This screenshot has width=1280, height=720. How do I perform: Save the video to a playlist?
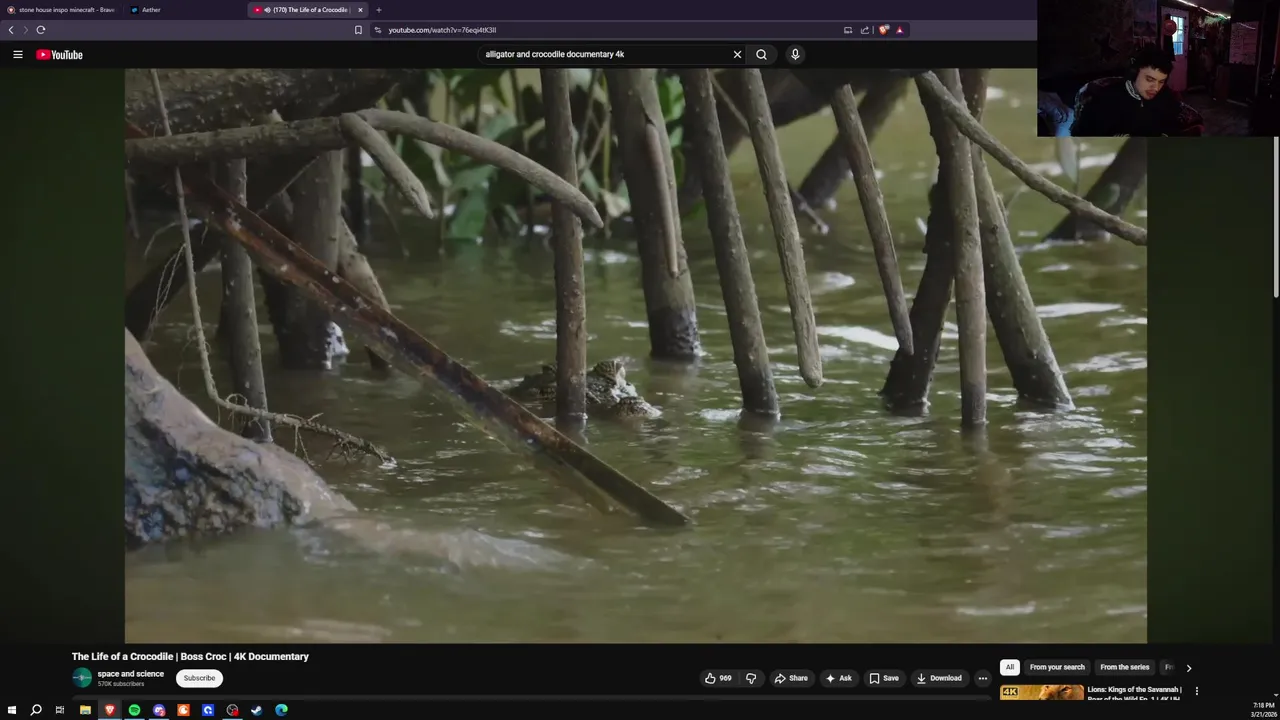(884, 678)
